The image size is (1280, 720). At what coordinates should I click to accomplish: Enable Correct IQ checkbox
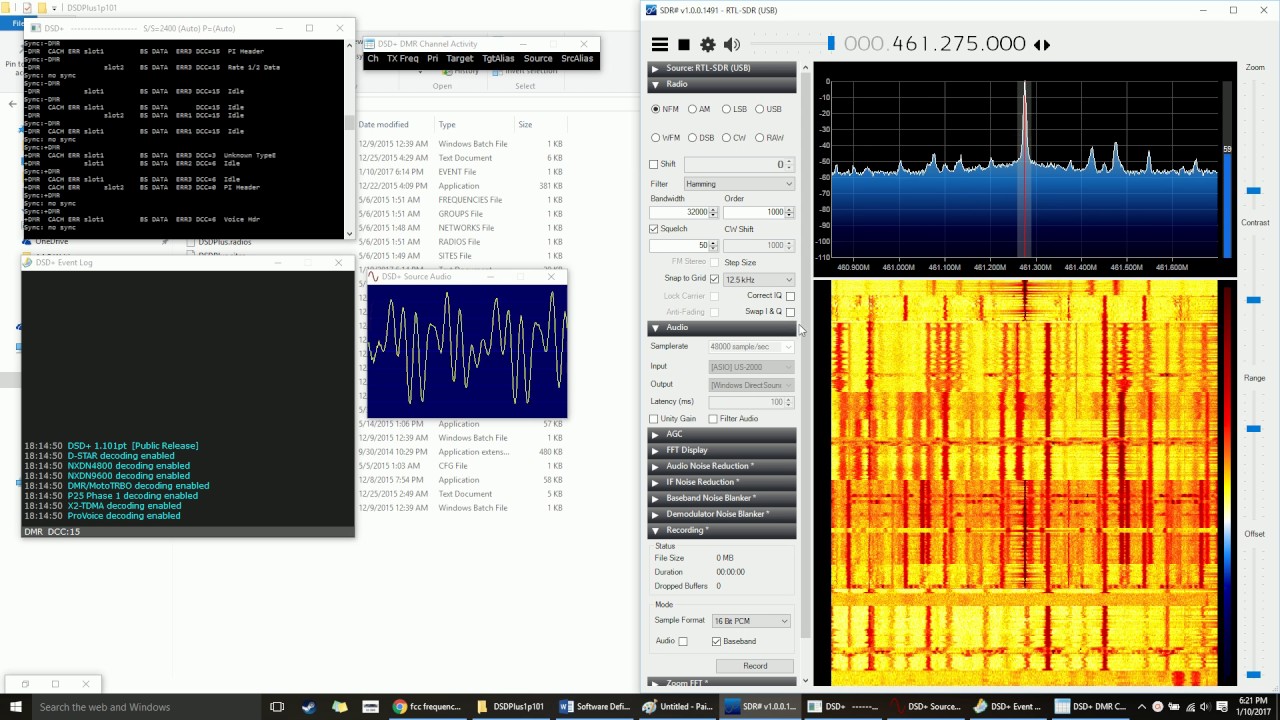790,296
